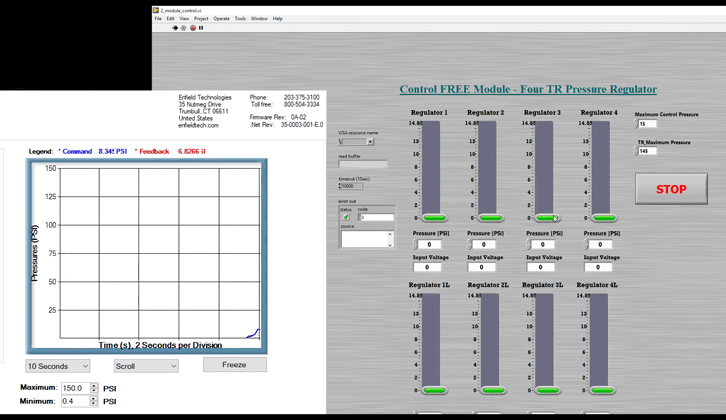Screen dimensions: 726x420
Task: Click the Regulator 4 Input Voltage field
Action: [598, 267]
